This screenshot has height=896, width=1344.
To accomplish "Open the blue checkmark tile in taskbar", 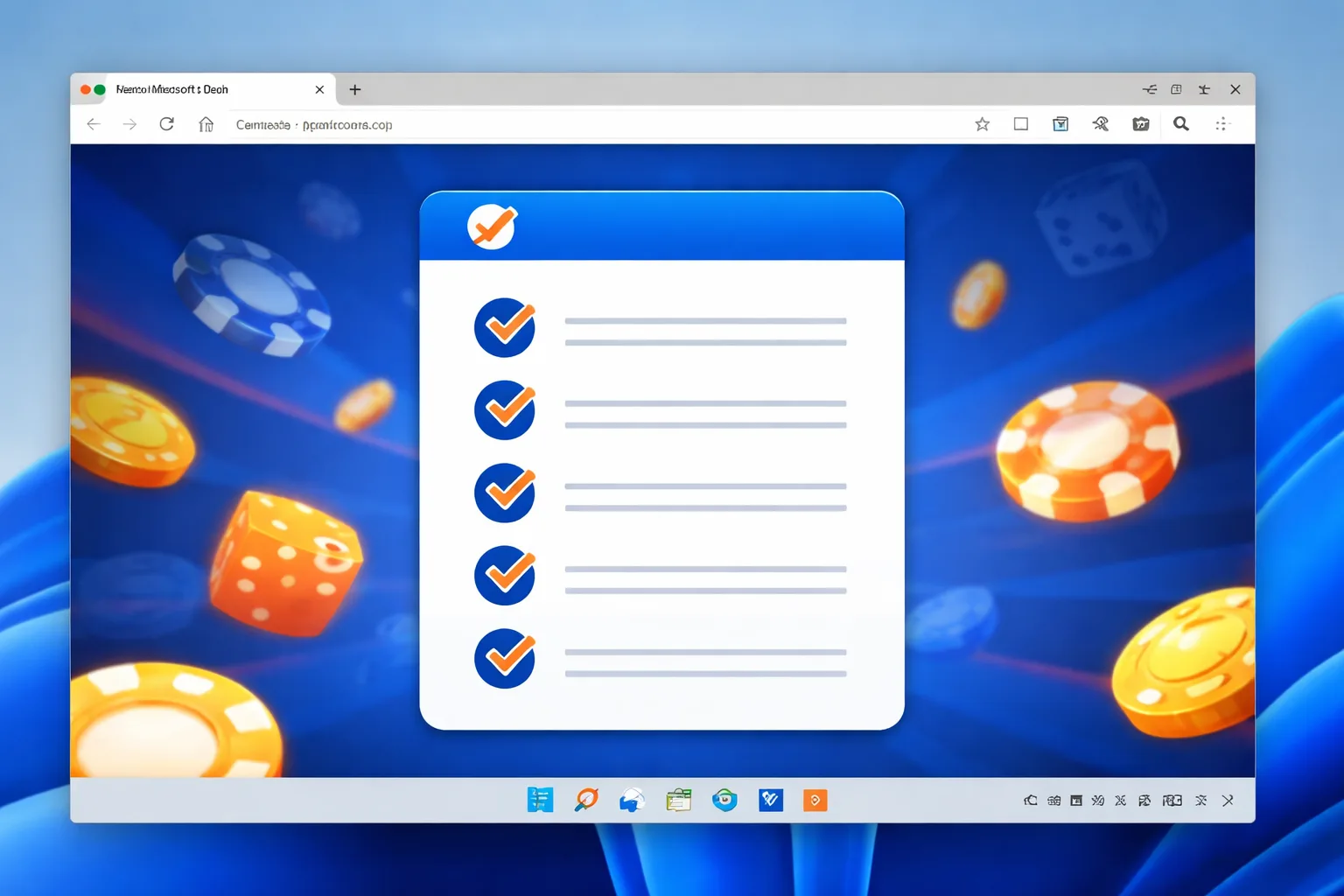I will click(x=771, y=800).
